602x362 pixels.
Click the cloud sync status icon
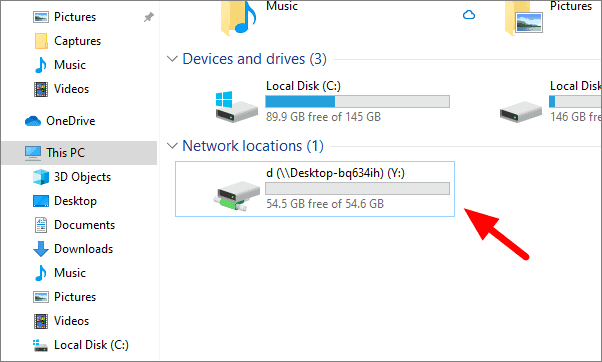(469, 15)
